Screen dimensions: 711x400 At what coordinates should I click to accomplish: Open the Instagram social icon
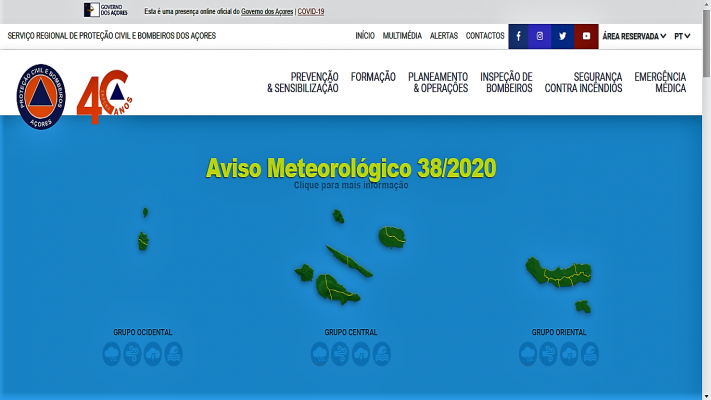tap(540, 36)
